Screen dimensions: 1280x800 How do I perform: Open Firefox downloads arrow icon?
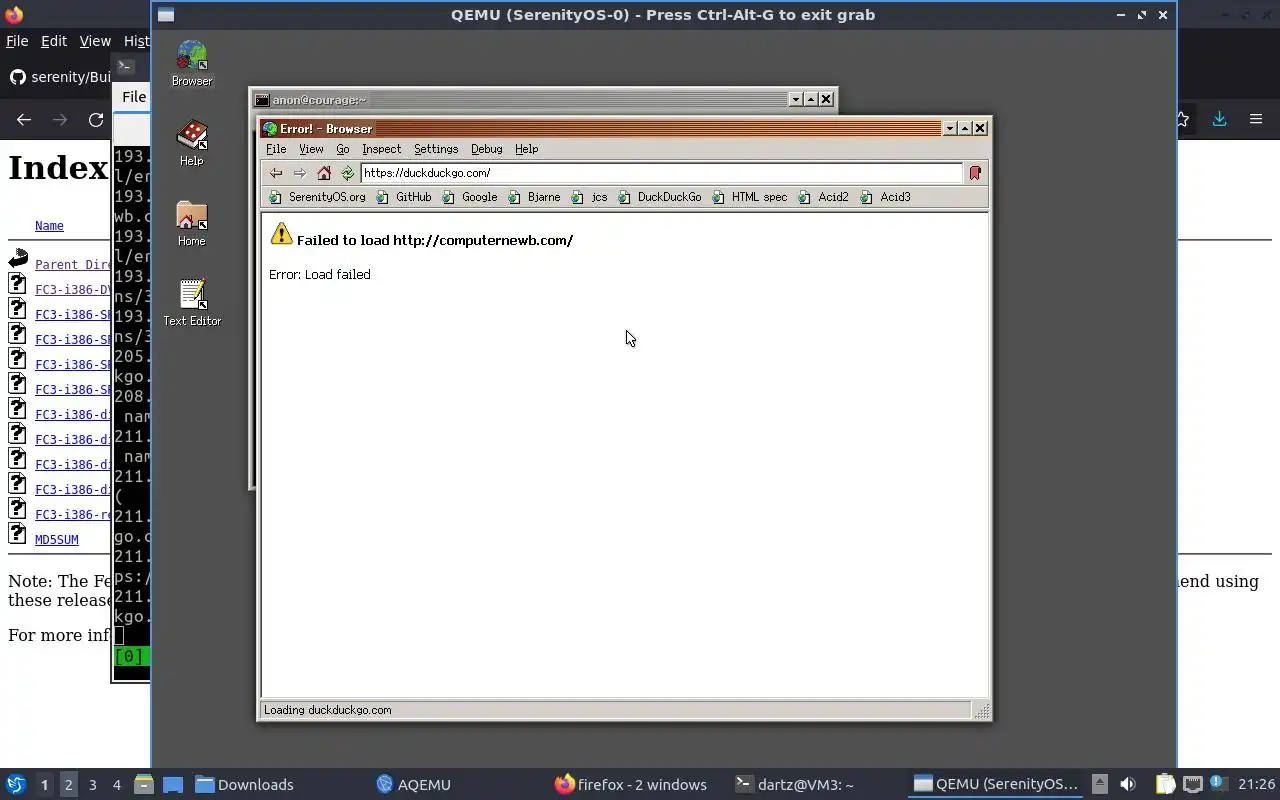point(1220,119)
